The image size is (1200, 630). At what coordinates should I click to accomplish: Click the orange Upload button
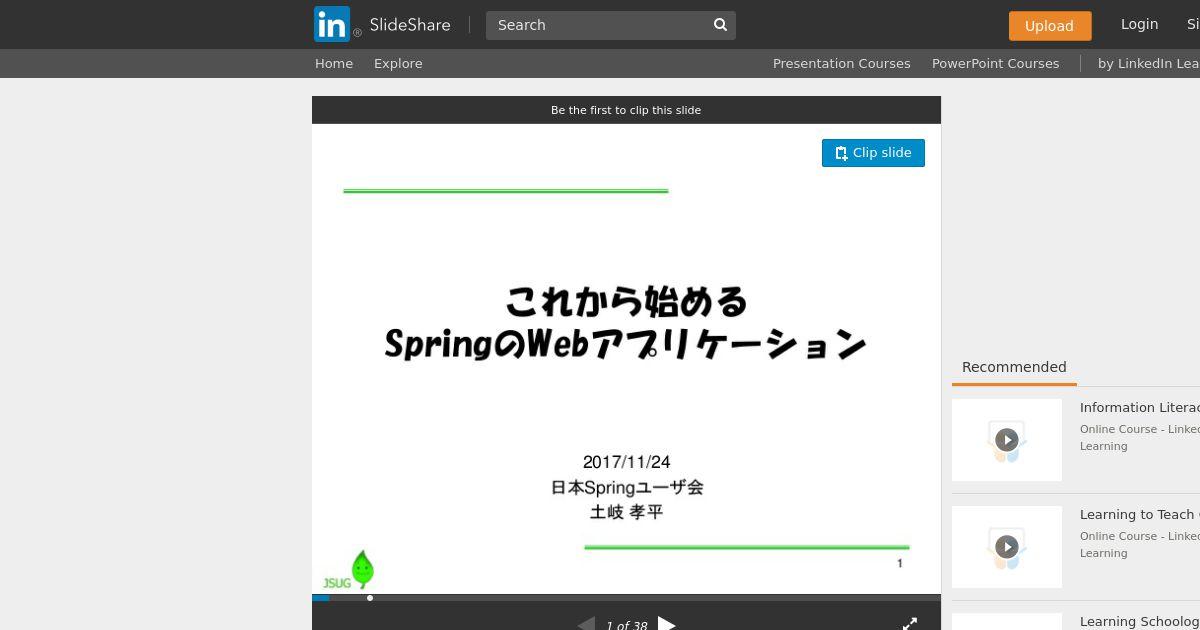point(1050,26)
